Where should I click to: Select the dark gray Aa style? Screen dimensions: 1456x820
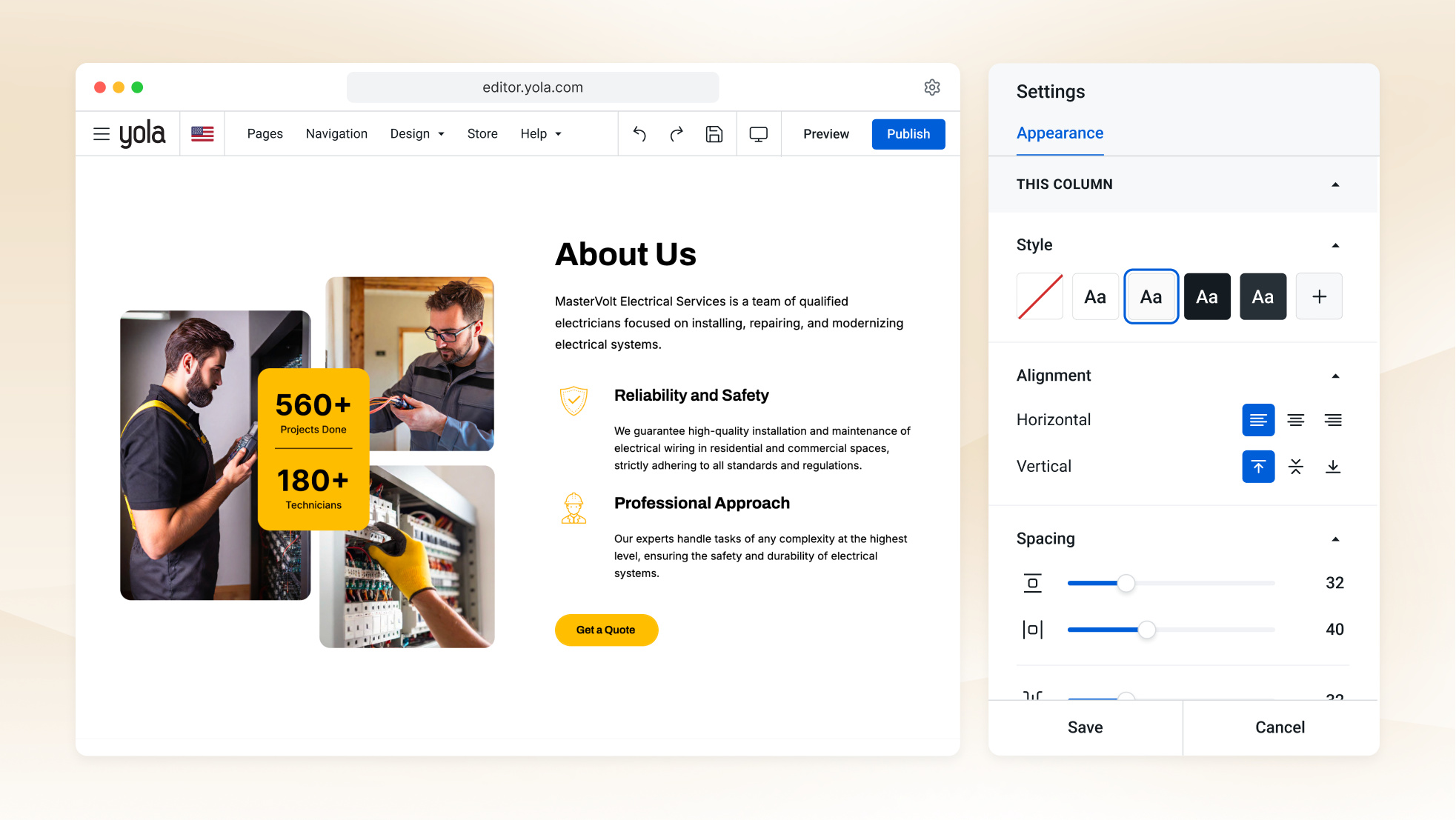click(x=1263, y=296)
